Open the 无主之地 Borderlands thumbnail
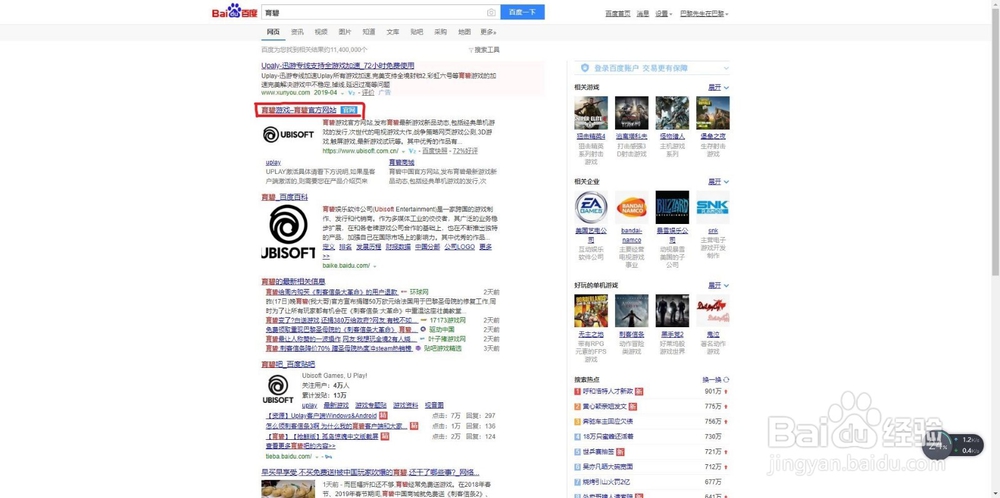 (x=591, y=311)
